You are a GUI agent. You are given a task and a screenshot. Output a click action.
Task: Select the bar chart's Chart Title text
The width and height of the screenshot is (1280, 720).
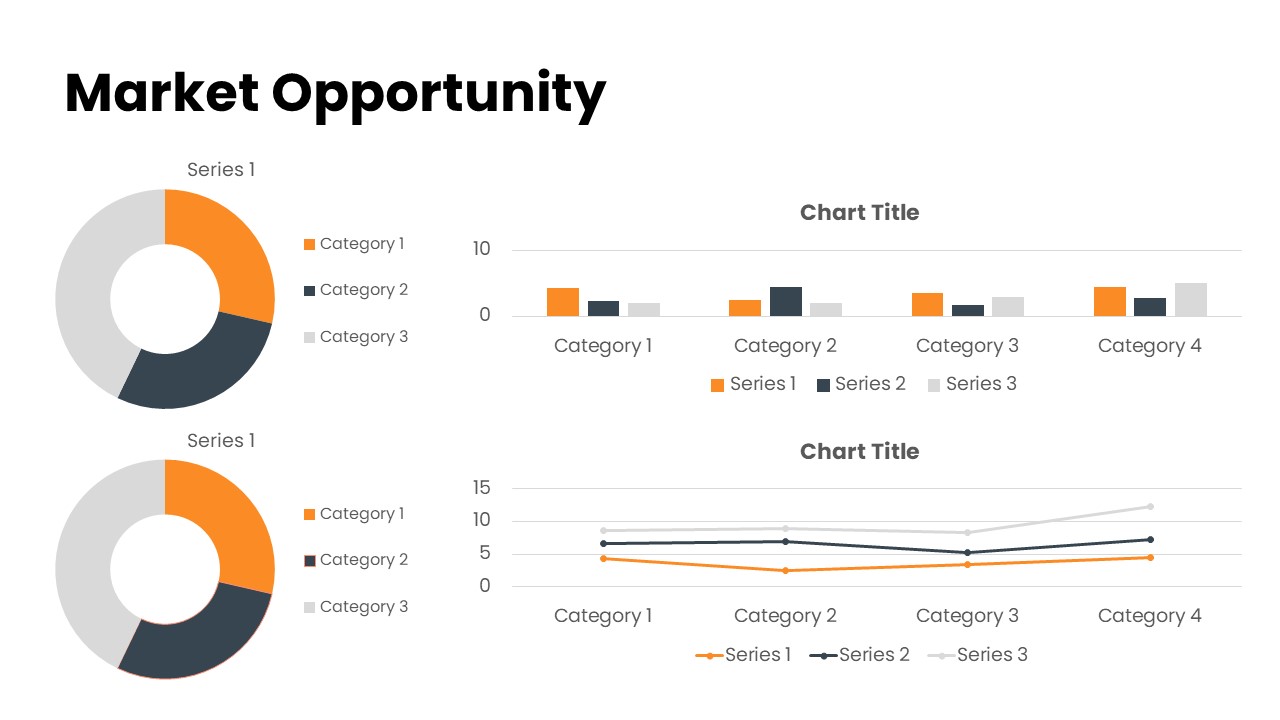tap(859, 213)
